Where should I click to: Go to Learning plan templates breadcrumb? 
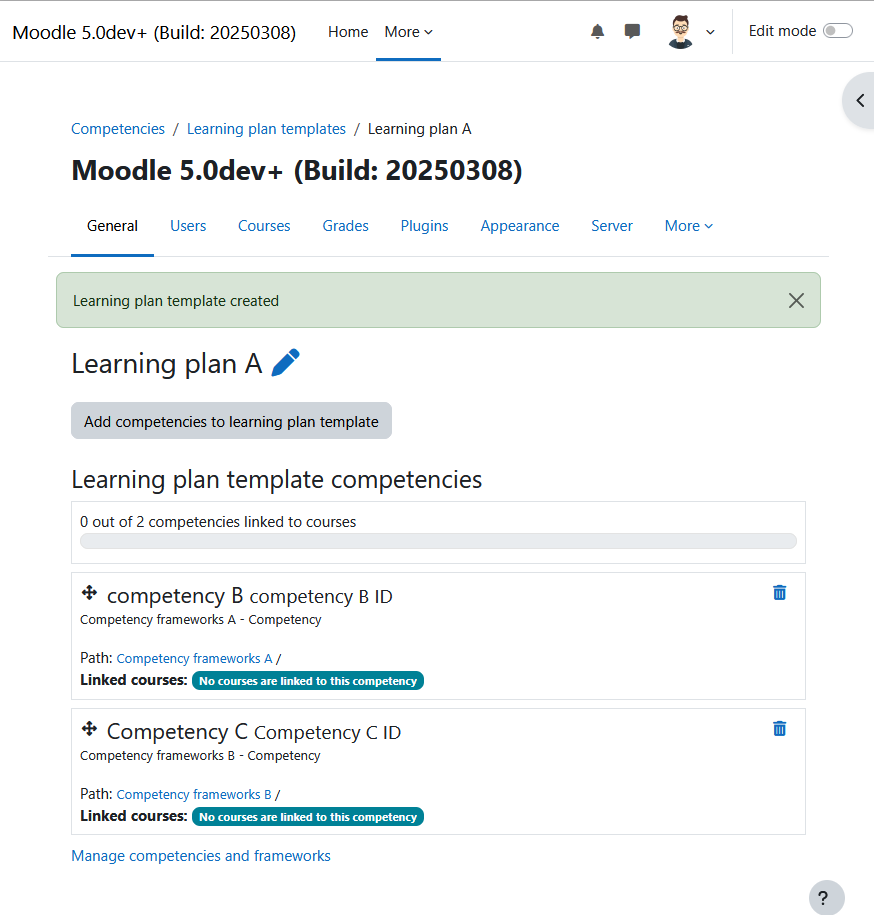click(266, 129)
